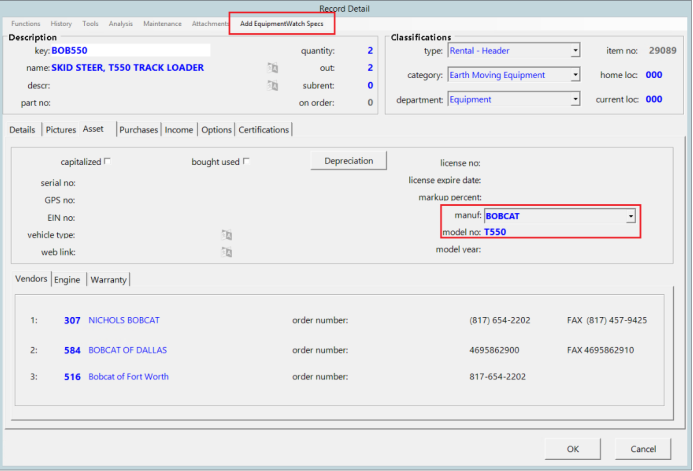Select fax number (817) 457-9425
Image resolution: width=693 pixels, height=471 pixels.
616,320
